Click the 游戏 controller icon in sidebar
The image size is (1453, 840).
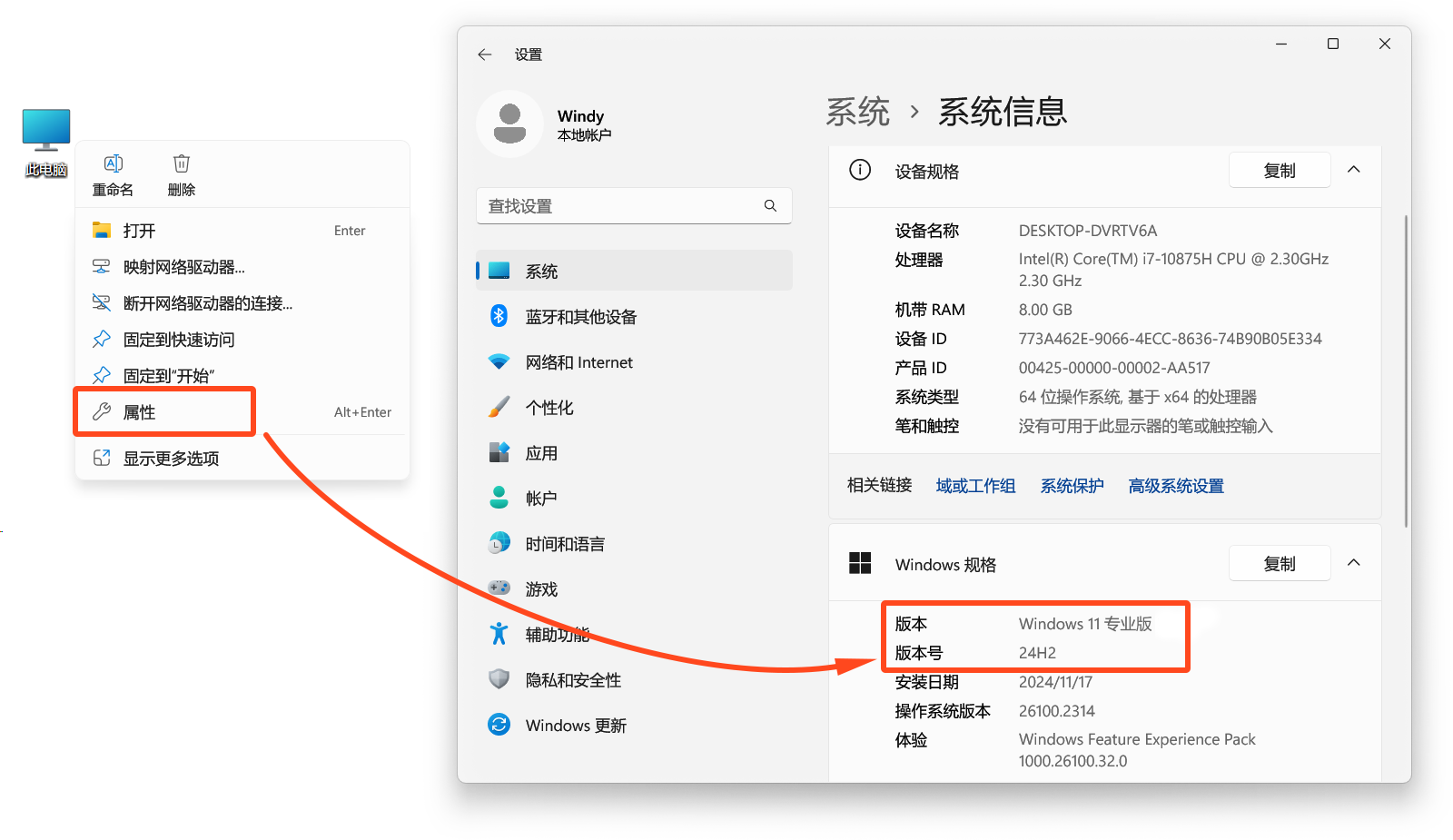pyautogui.click(x=499, y=588)
